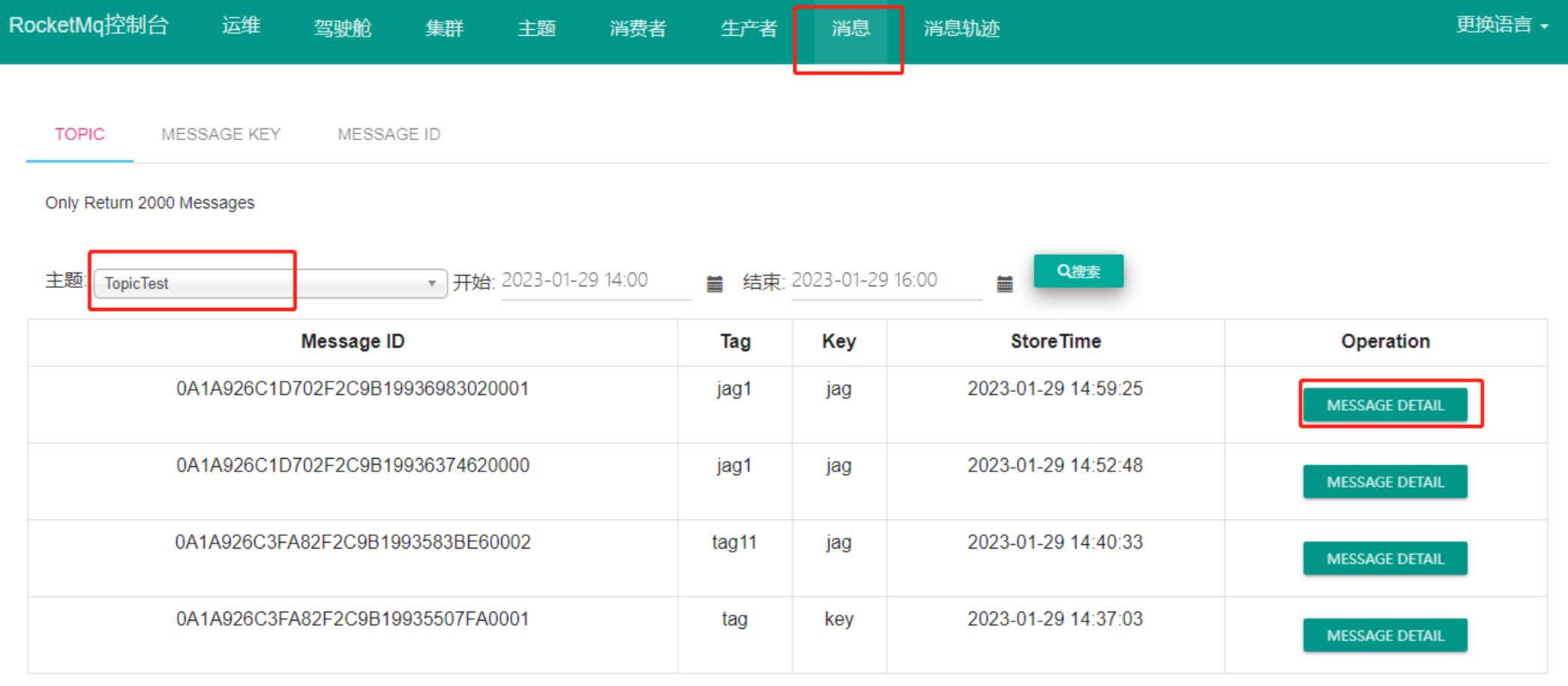The width and height of the screenshot is (1568, 686).
Task: Open the end date calendar icon
Action: 1005,283
